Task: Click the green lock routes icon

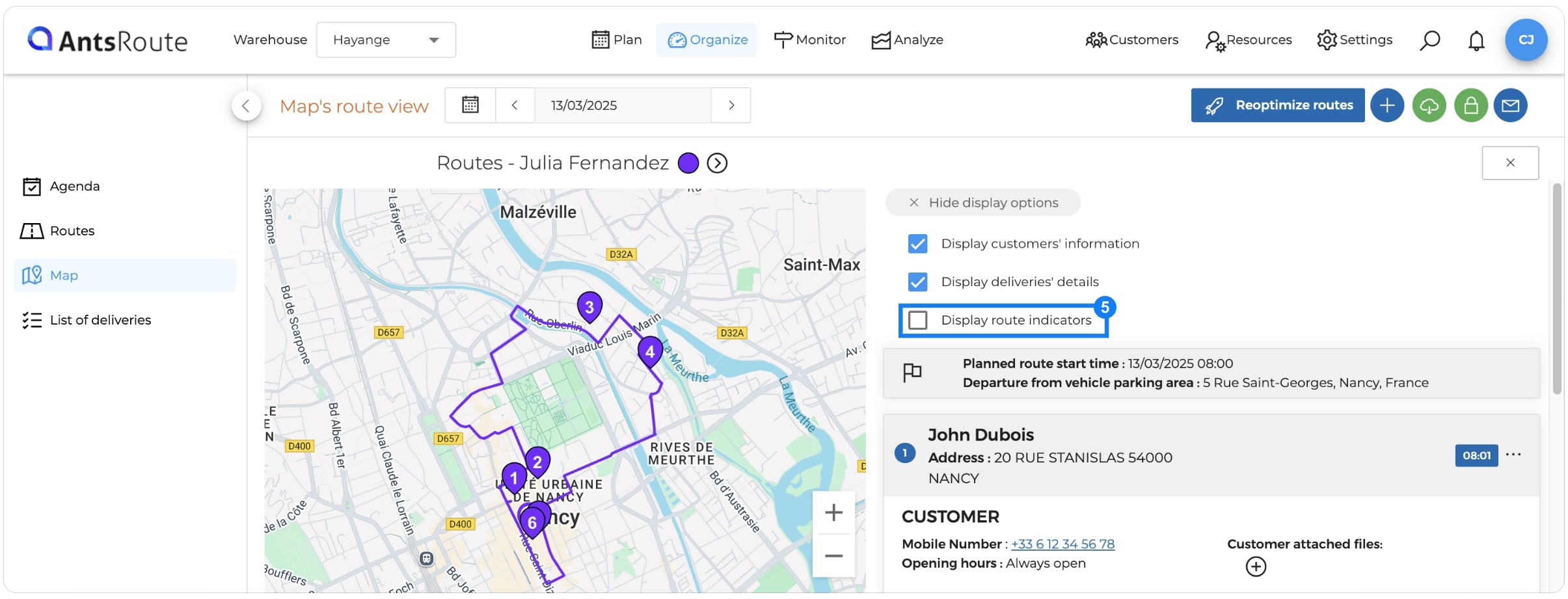Action: (1470, 105)
